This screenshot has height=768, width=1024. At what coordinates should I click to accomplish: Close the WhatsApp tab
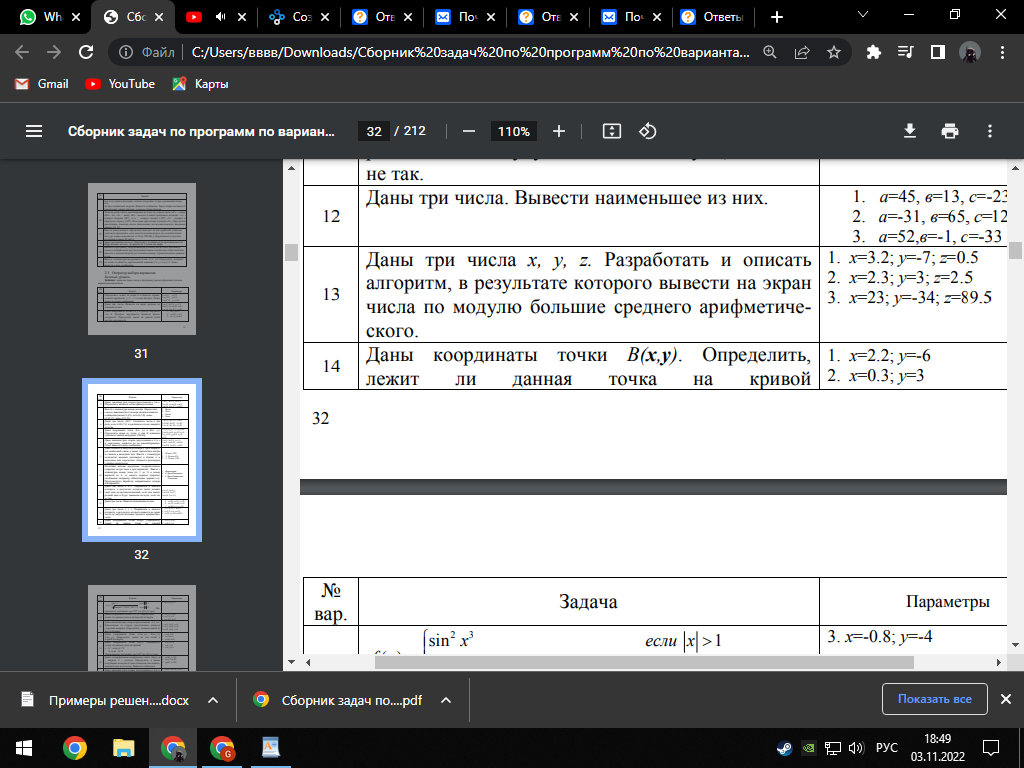point(76,18)
